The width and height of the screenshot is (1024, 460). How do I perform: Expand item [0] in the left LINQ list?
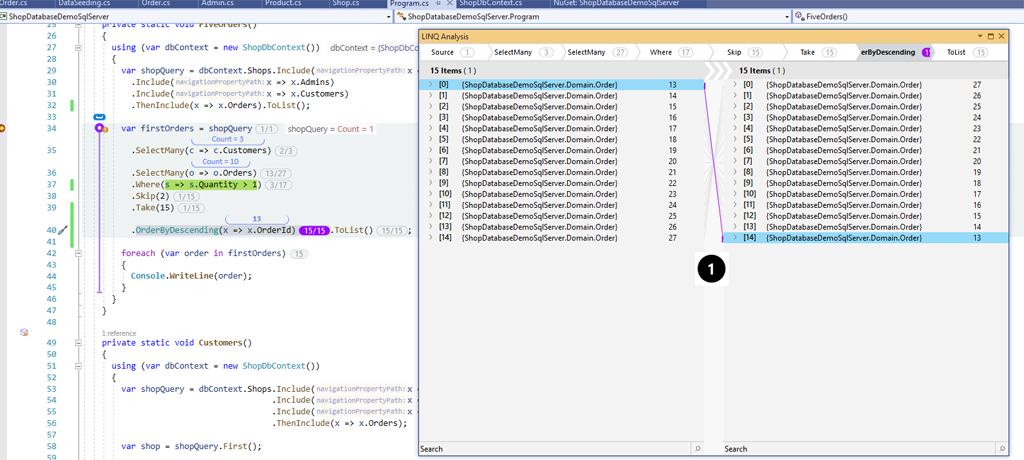click(430, 85)
